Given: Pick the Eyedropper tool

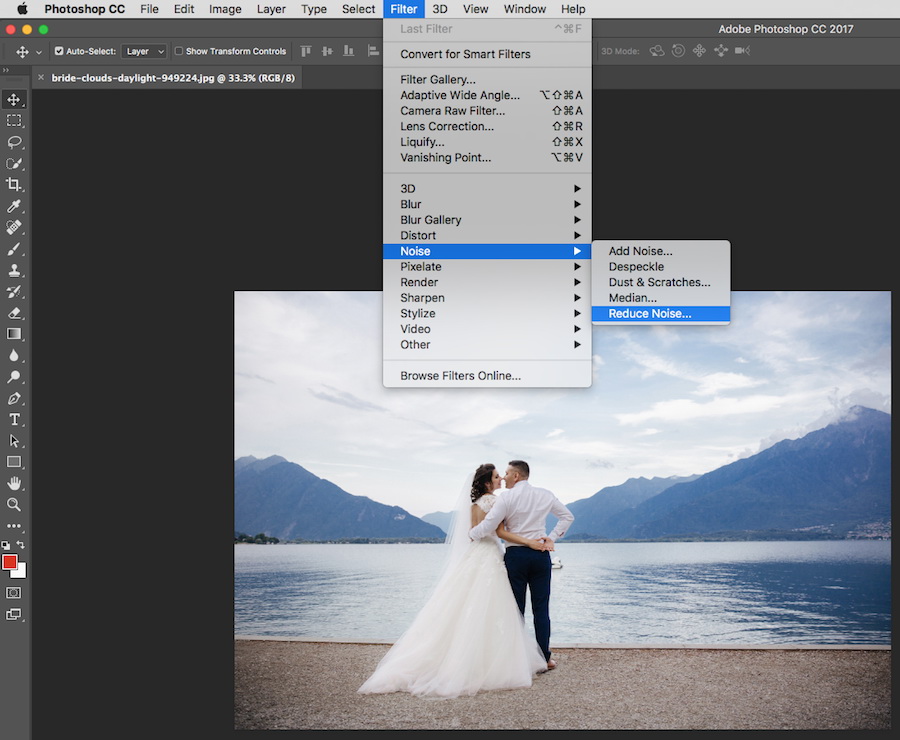Looking at the screenshot, I should (14, 206).
